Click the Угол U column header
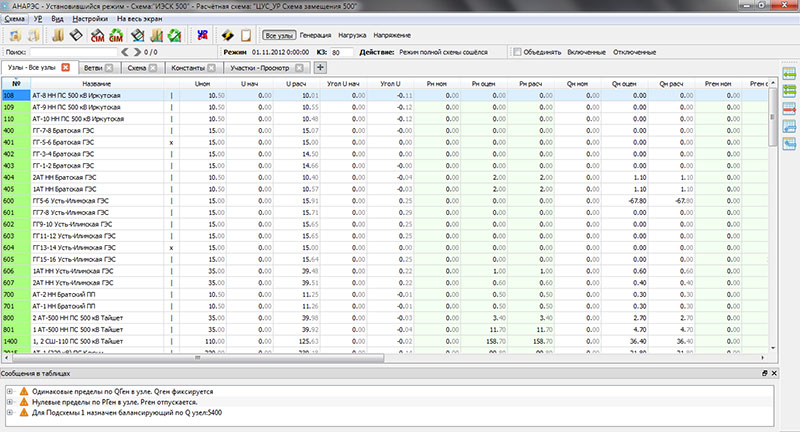Image resolution: width=800 pixels, height=432 pixels. (x=390, y=84)
